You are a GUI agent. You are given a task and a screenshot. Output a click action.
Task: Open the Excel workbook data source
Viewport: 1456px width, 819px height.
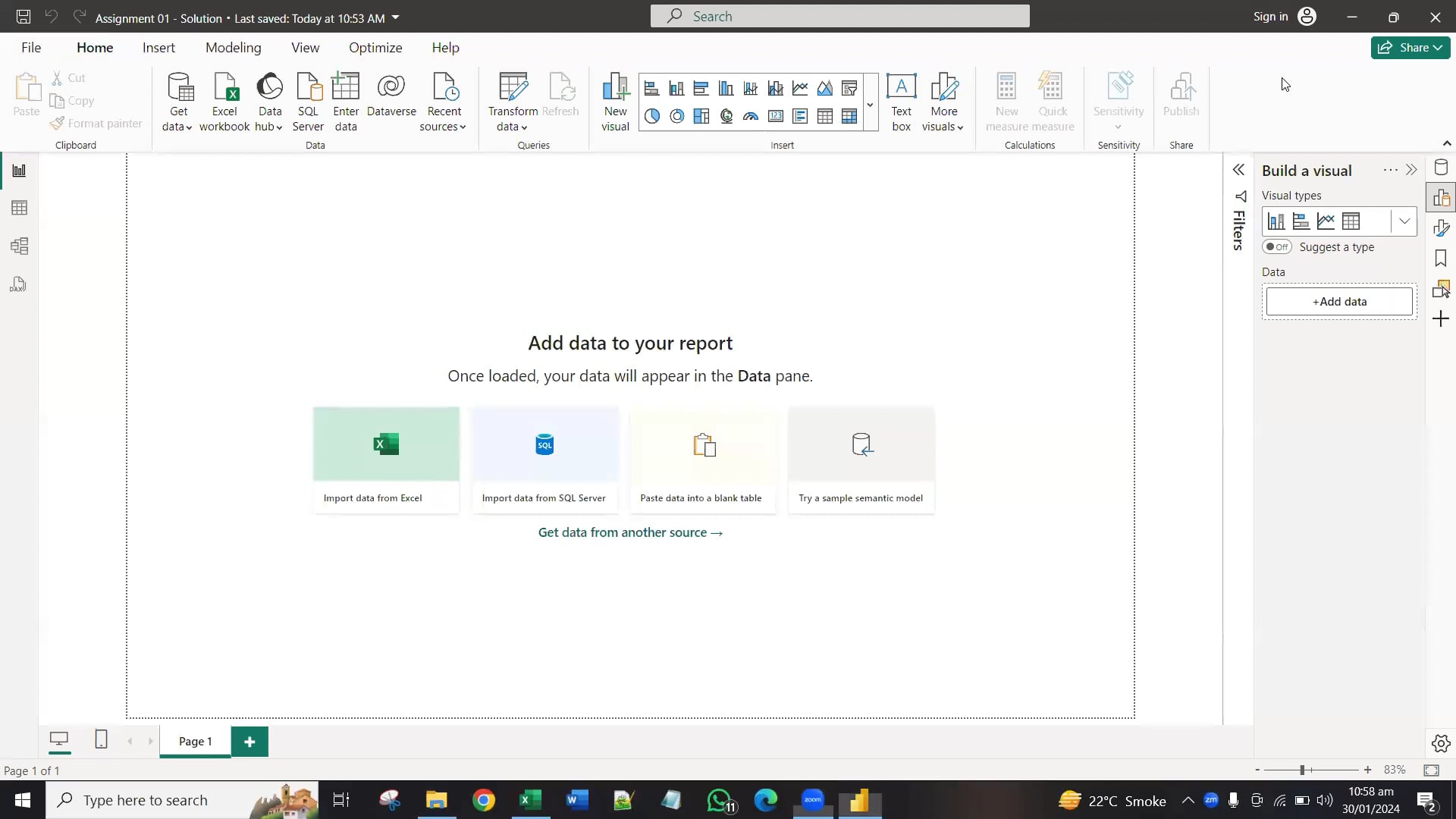click(x=224, y=101)
